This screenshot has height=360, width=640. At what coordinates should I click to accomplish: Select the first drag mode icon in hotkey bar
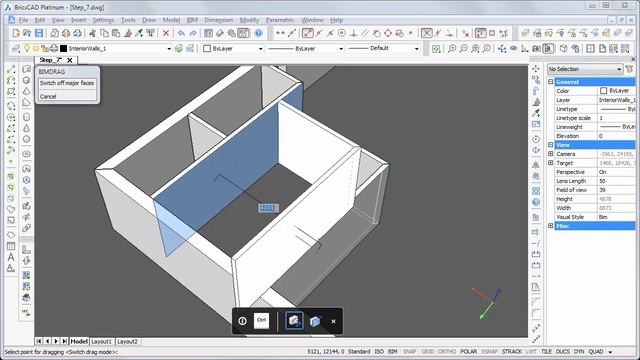point(294,321)
